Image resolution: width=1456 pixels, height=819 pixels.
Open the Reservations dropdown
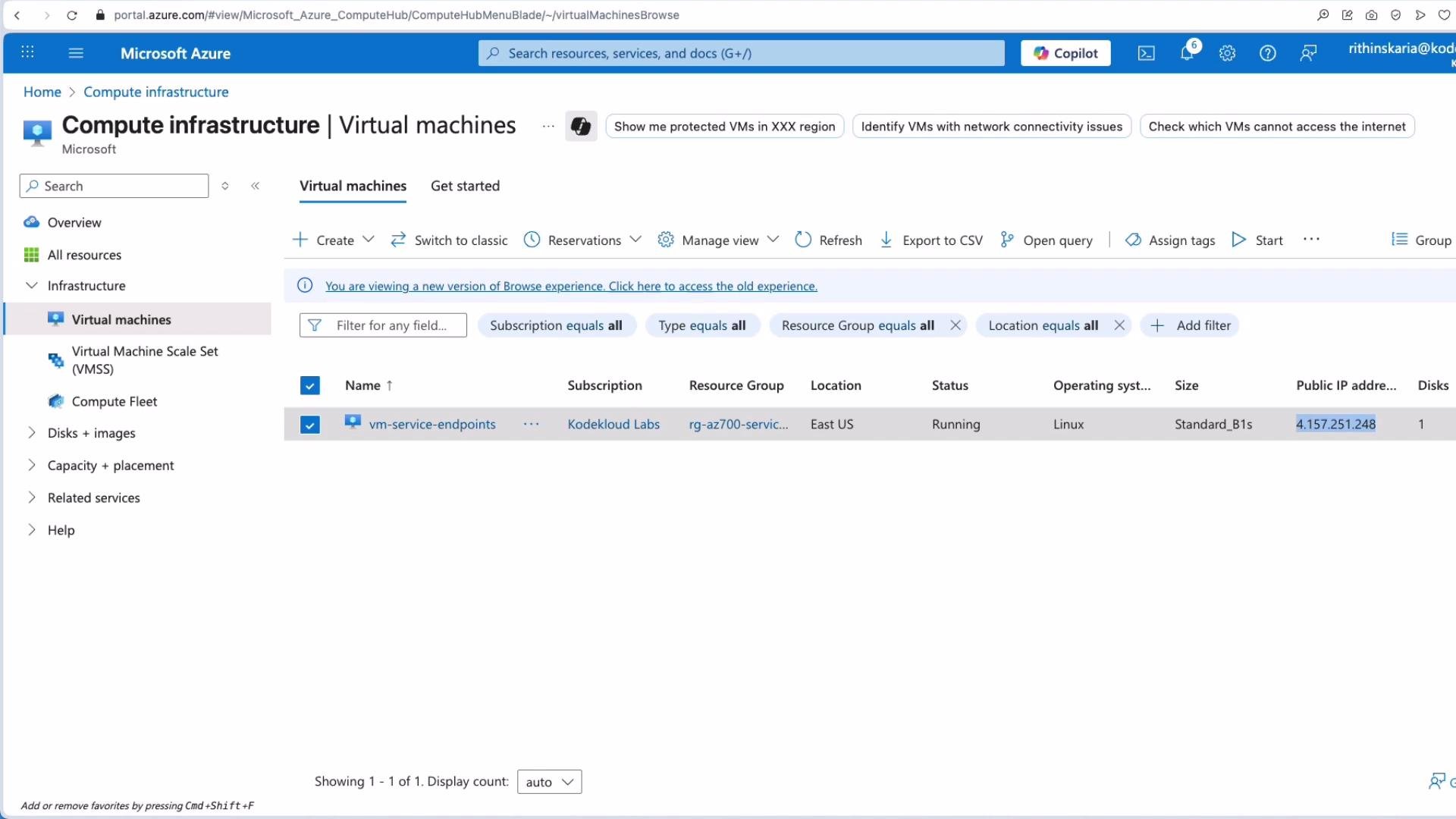point(583,240)
